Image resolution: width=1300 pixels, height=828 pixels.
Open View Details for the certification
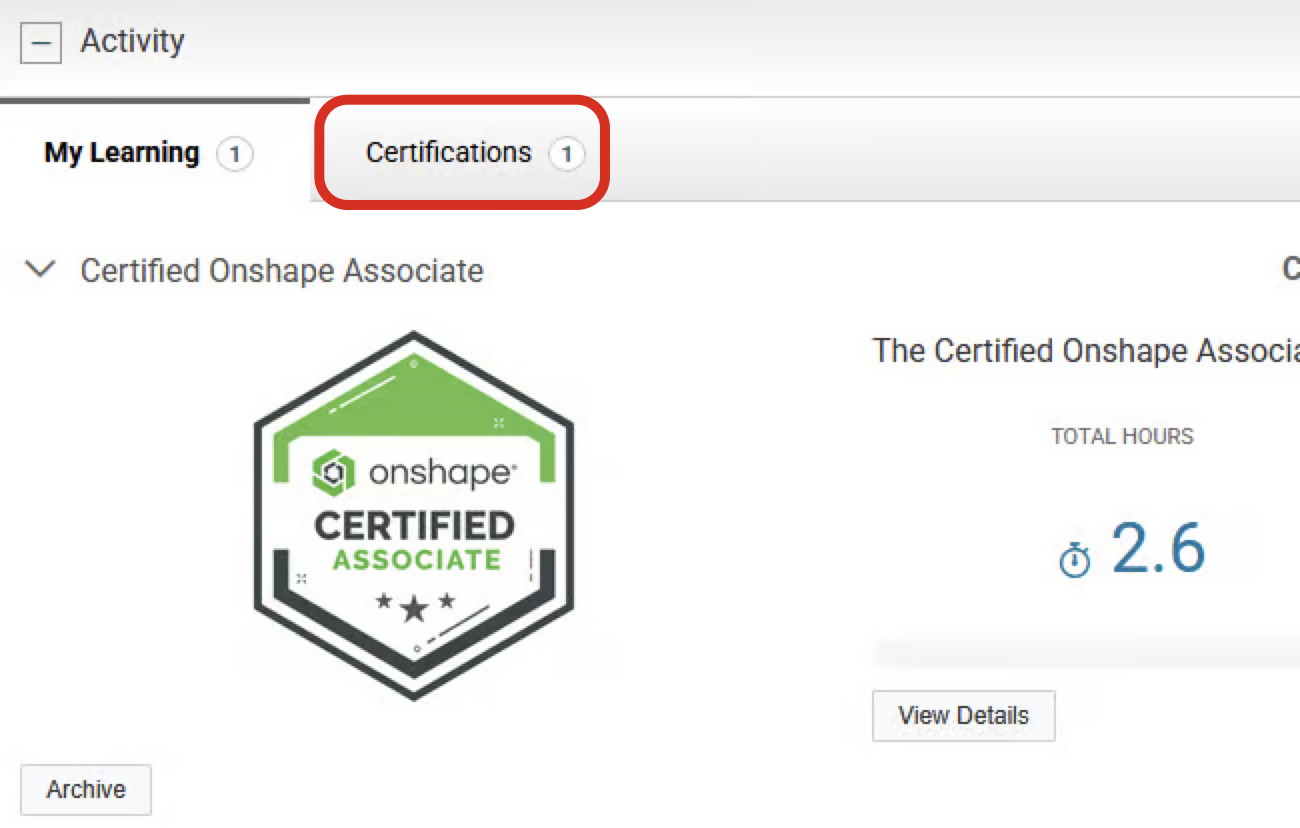tap(964, 716)
